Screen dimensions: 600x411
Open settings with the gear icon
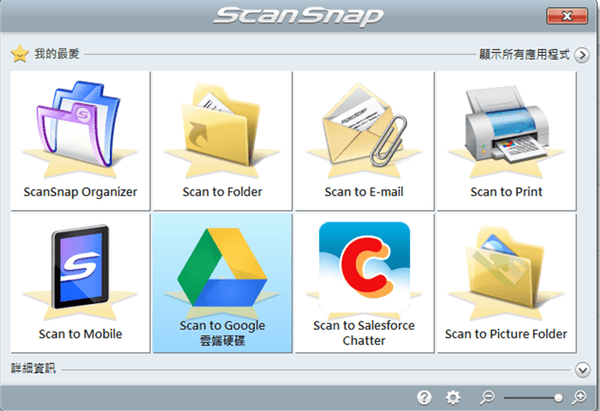pyautogui.click(x=453, y=397)
